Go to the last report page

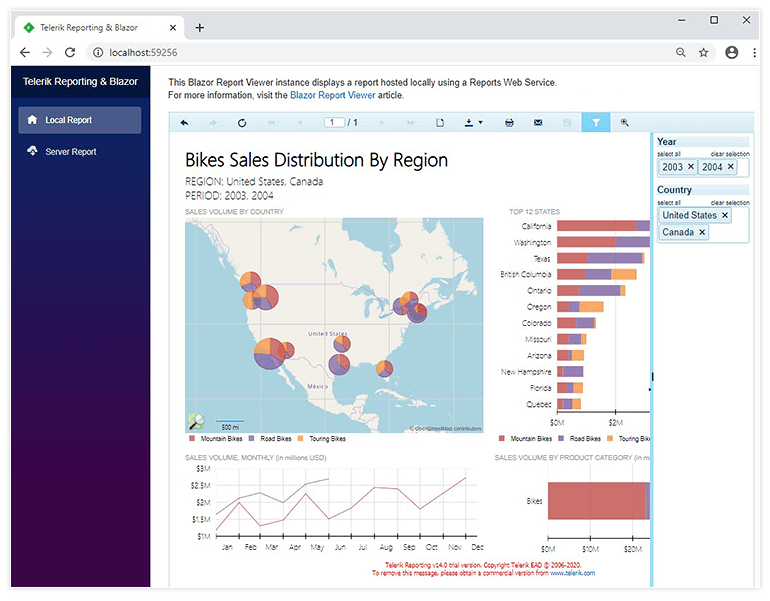pyautogui.click(x=411, y=123)
